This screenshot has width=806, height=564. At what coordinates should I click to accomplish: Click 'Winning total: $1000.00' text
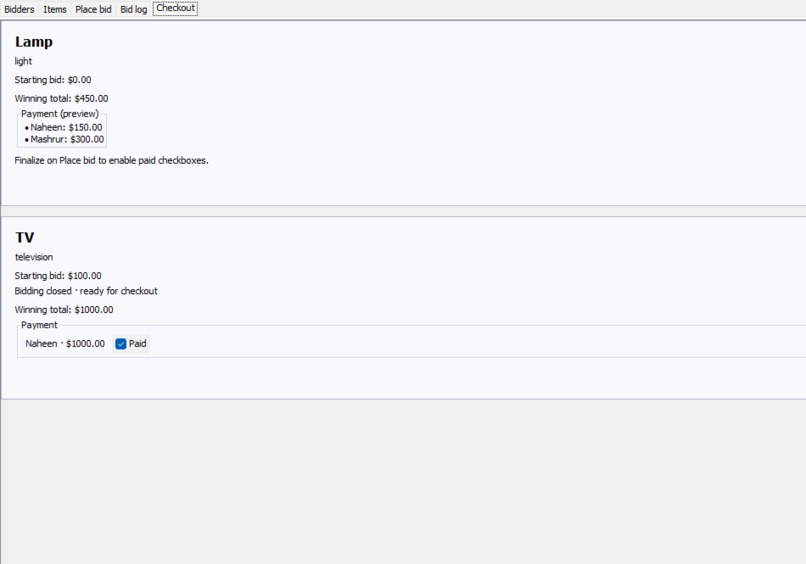(x=64, y=310)
